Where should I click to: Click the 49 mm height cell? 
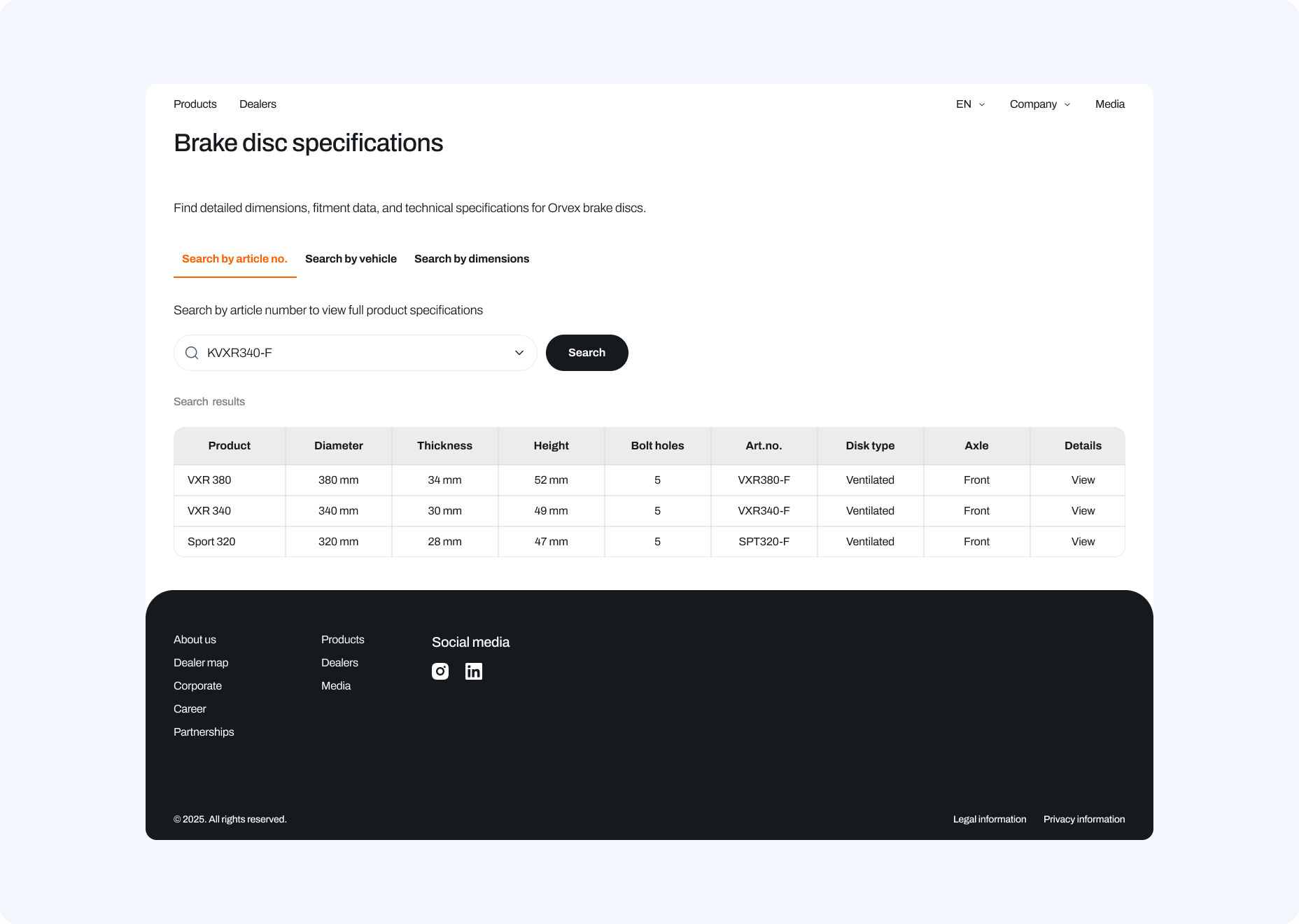[552, 511]
